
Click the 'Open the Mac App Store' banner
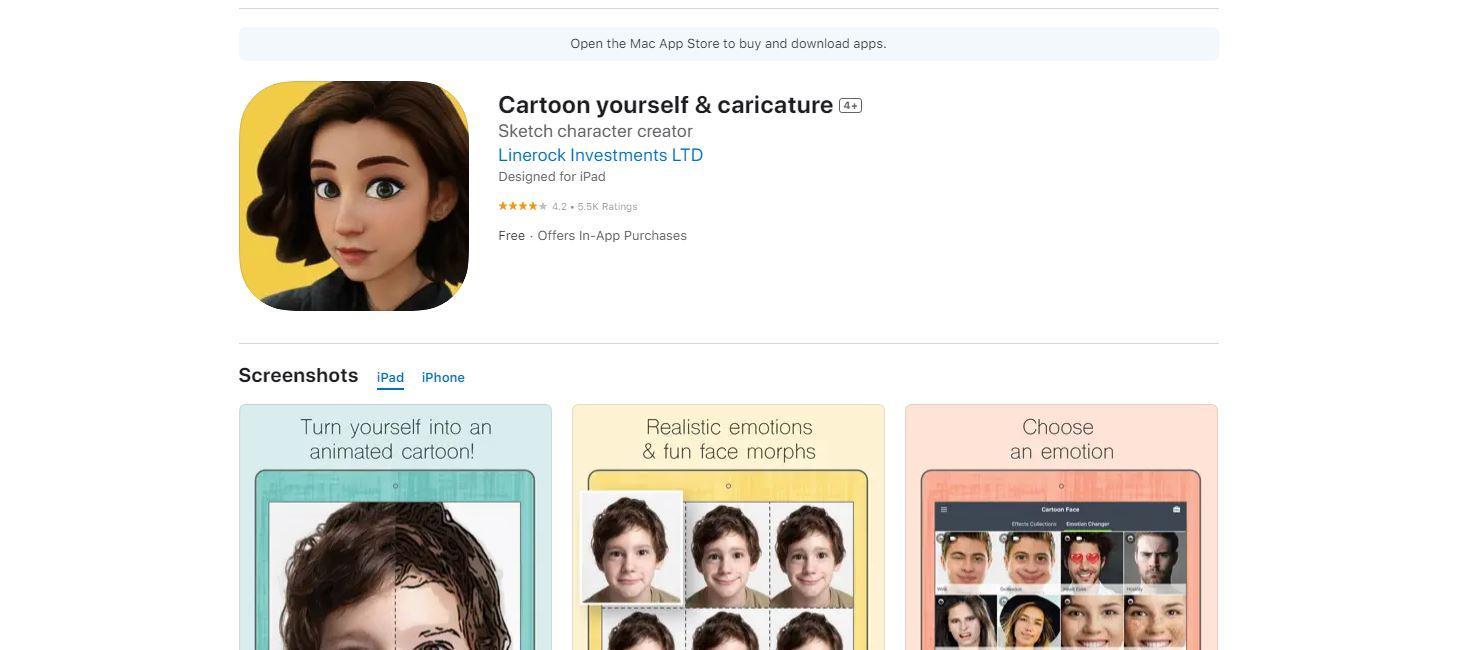[728, 44]
